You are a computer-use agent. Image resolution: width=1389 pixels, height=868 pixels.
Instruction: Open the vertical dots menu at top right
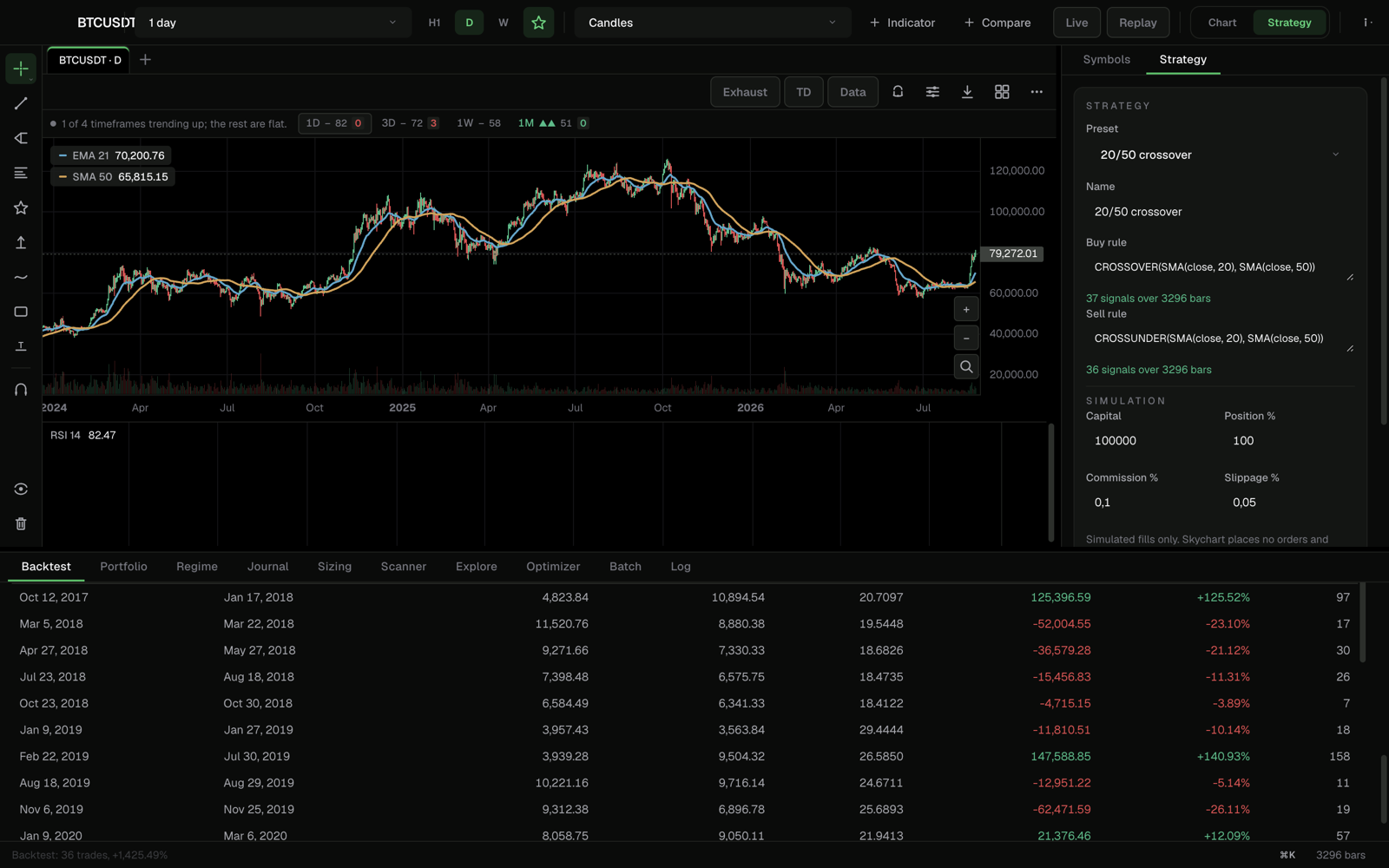coord(1367,23)
